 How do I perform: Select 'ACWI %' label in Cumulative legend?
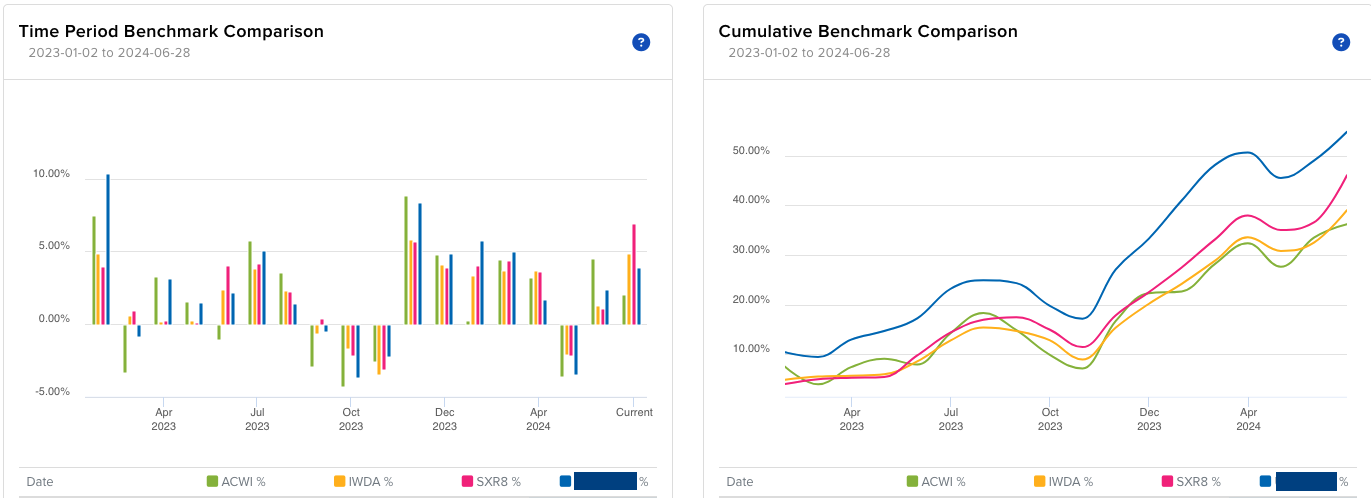tap(944, 482)
